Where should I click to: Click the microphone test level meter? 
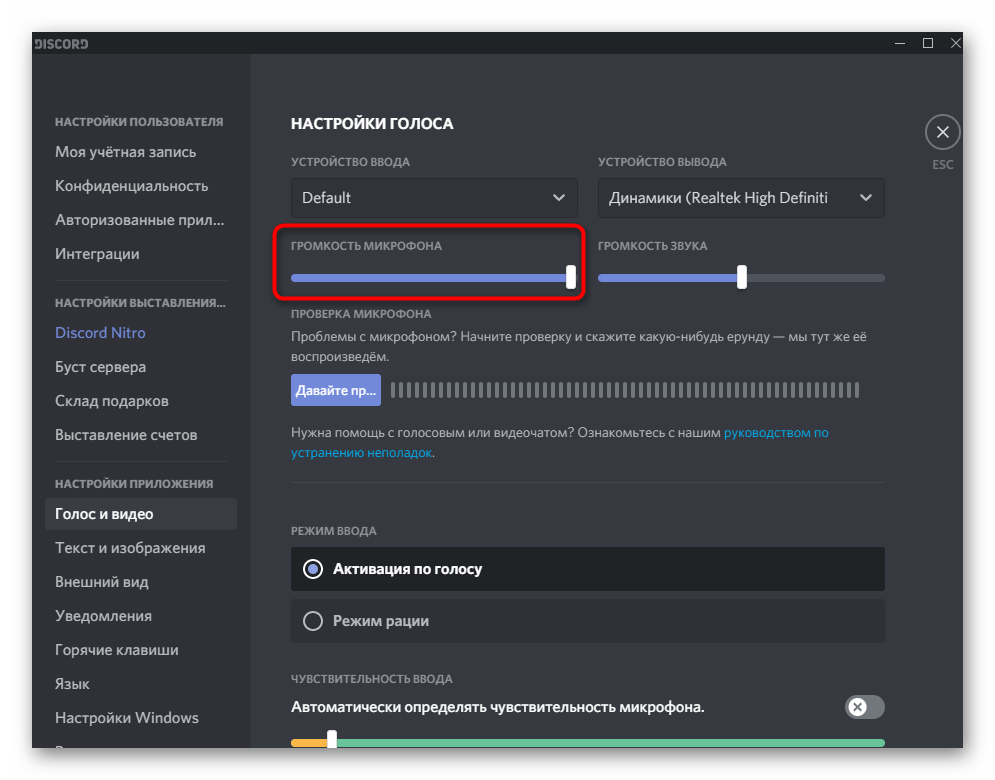click(x=624, y=390)
